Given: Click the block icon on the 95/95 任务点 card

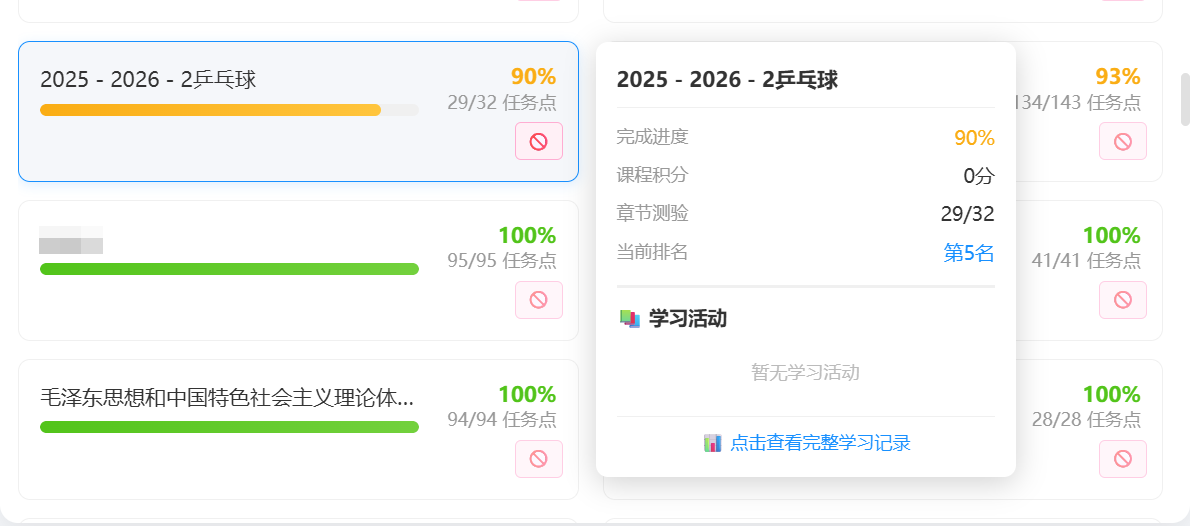Looking at the screenshot, I should coord(539,300).
